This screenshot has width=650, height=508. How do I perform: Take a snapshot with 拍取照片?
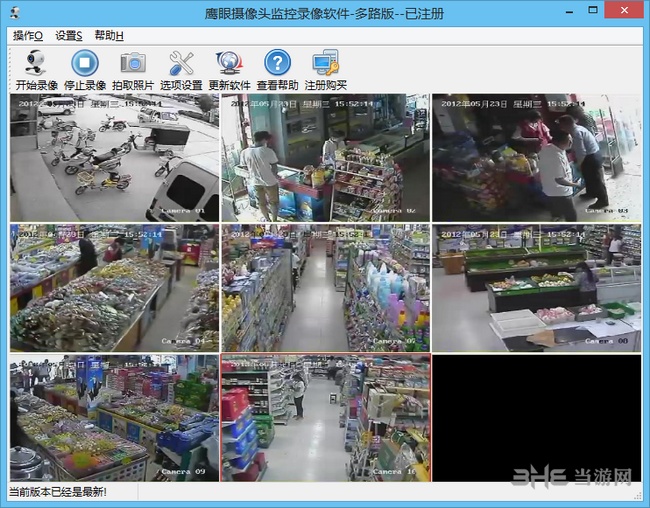pos(133,69)
